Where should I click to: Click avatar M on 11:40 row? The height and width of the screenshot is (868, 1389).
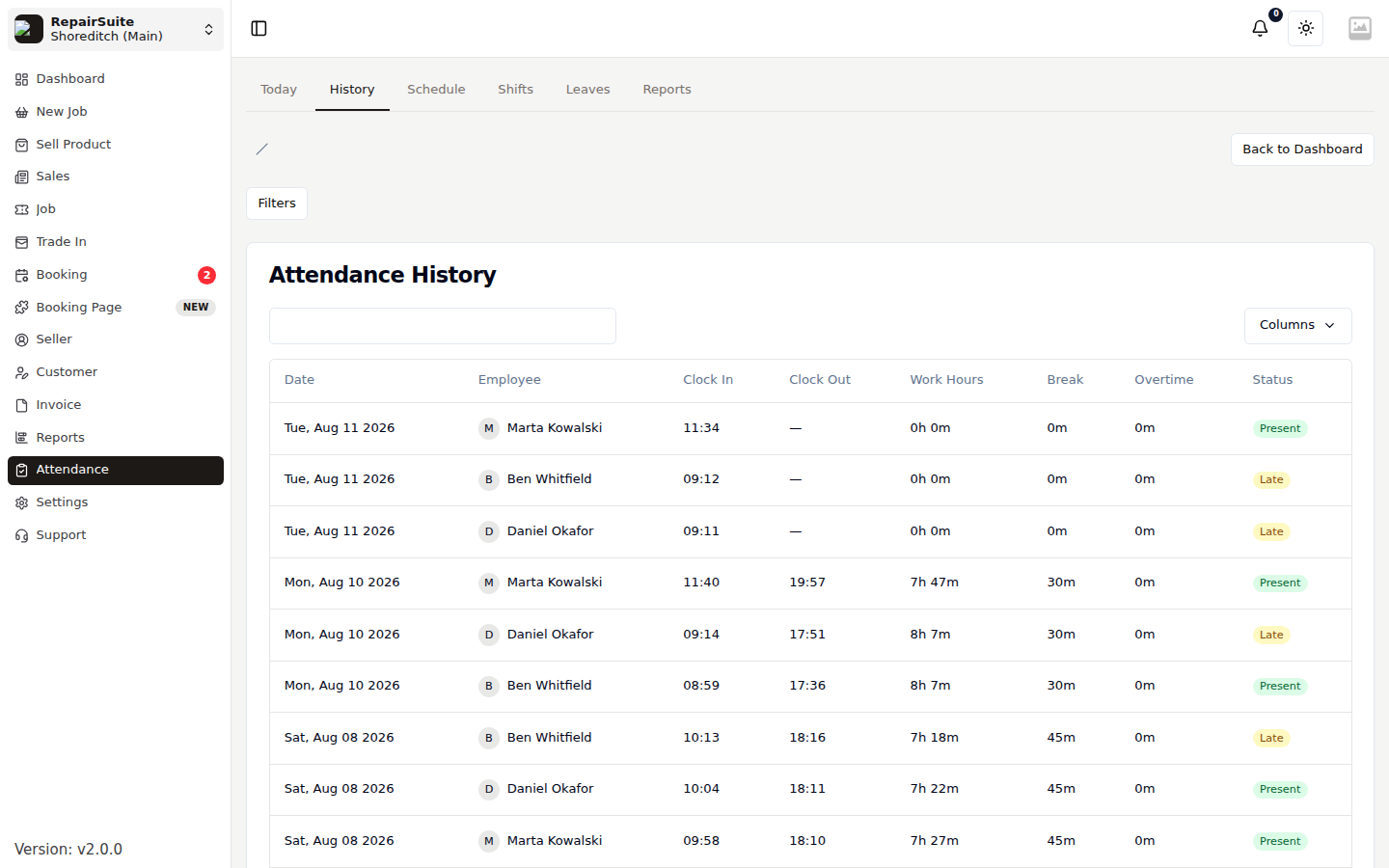point(489,583)
